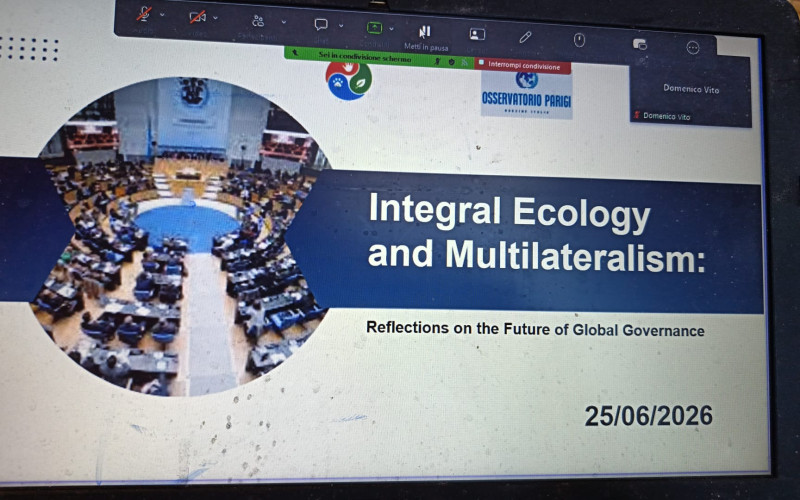Screen dimensions: 800x500
Task: Click the tricolor paw-hand-leaf logo on slide
Action: (x=349, y=80)
